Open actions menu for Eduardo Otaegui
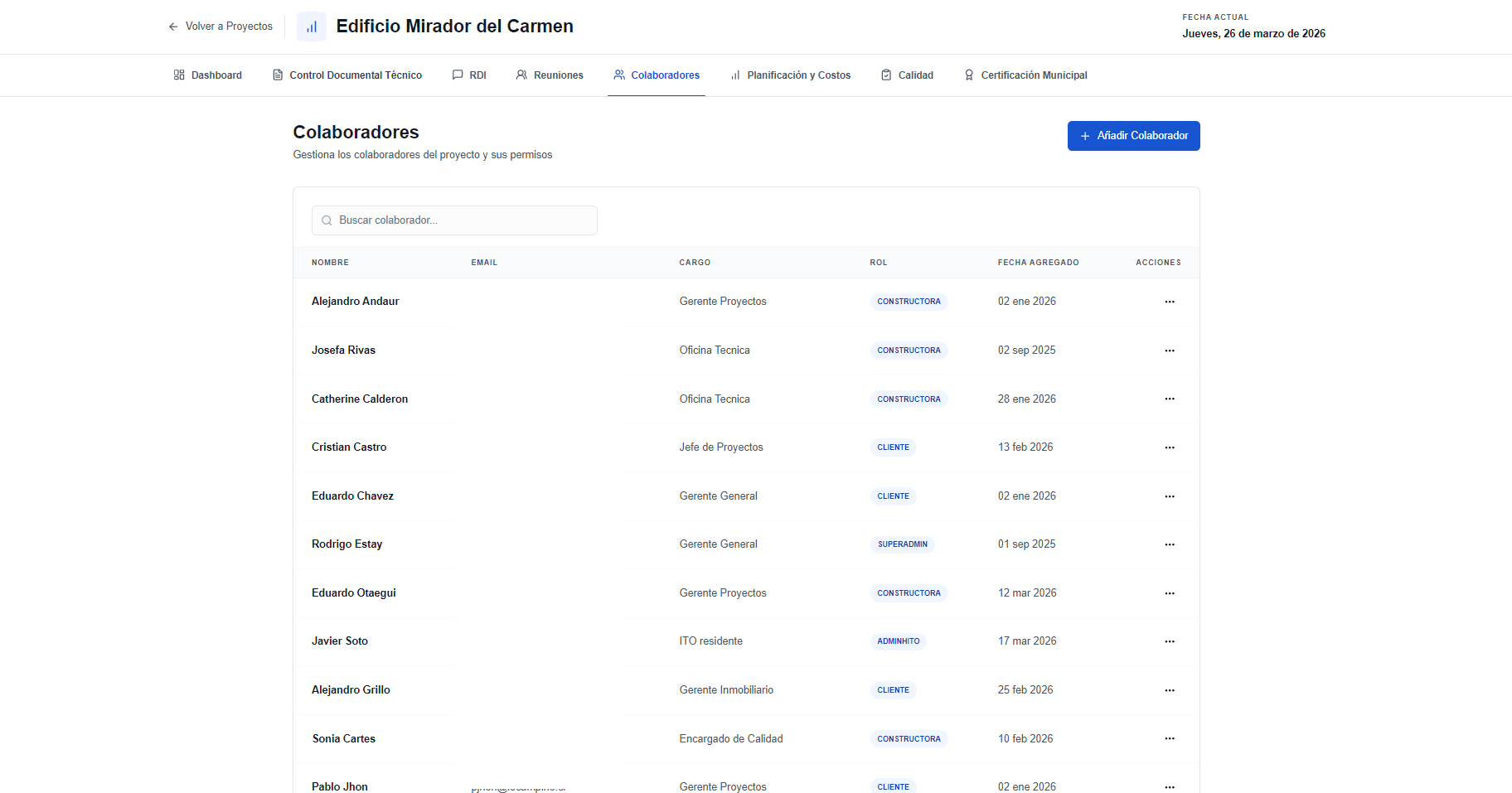1512x793 pixels. pyautogui.click(x=1170, y=593)
